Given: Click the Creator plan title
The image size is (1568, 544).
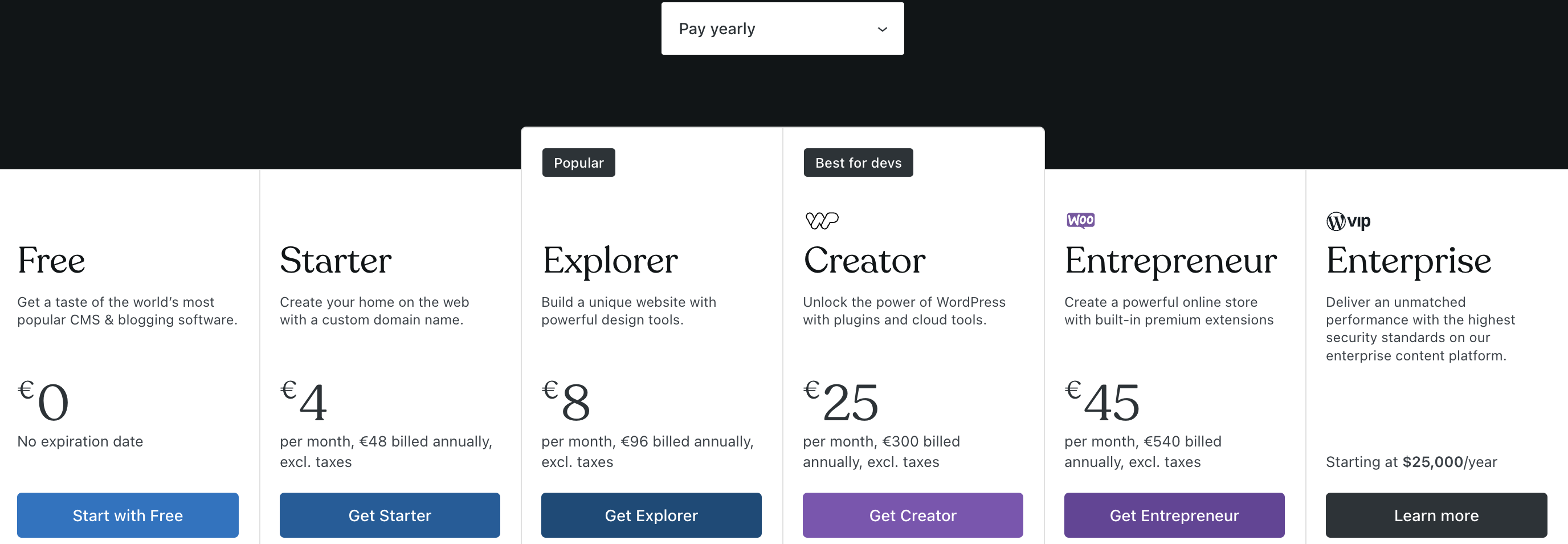Looking at the screenshot, I should click(x=864, y=261).
